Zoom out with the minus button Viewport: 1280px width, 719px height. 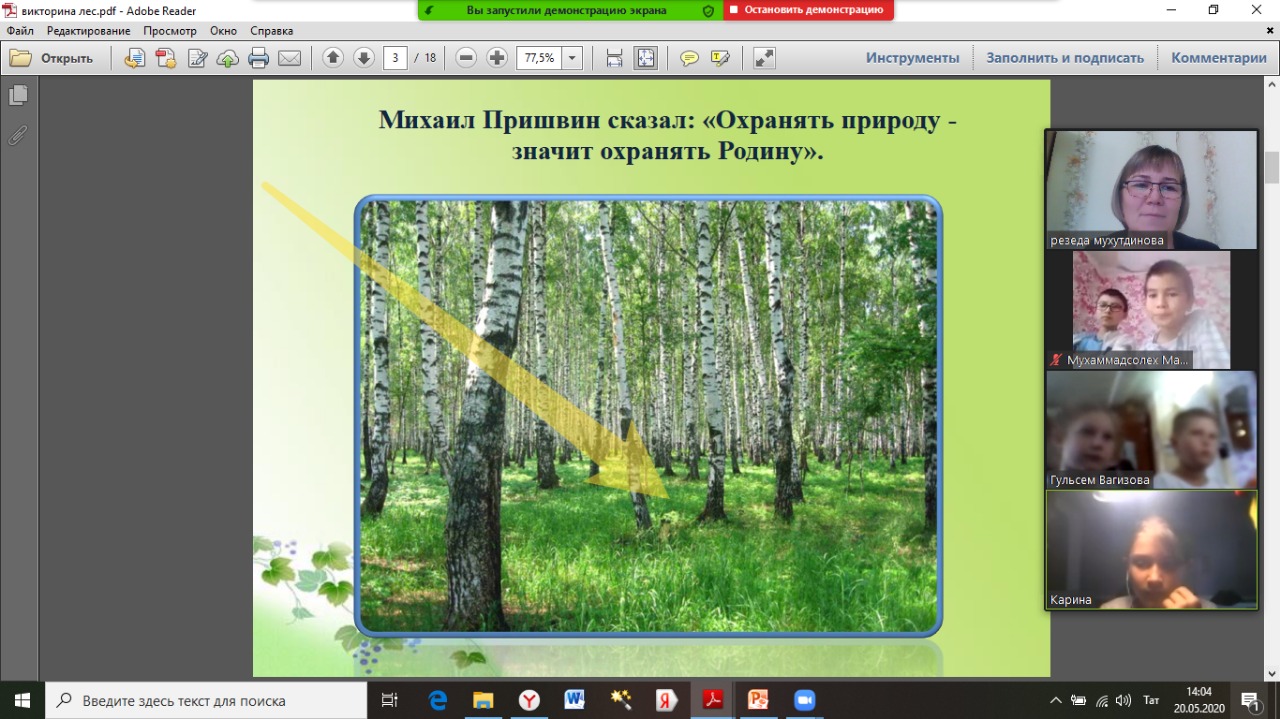466,58
